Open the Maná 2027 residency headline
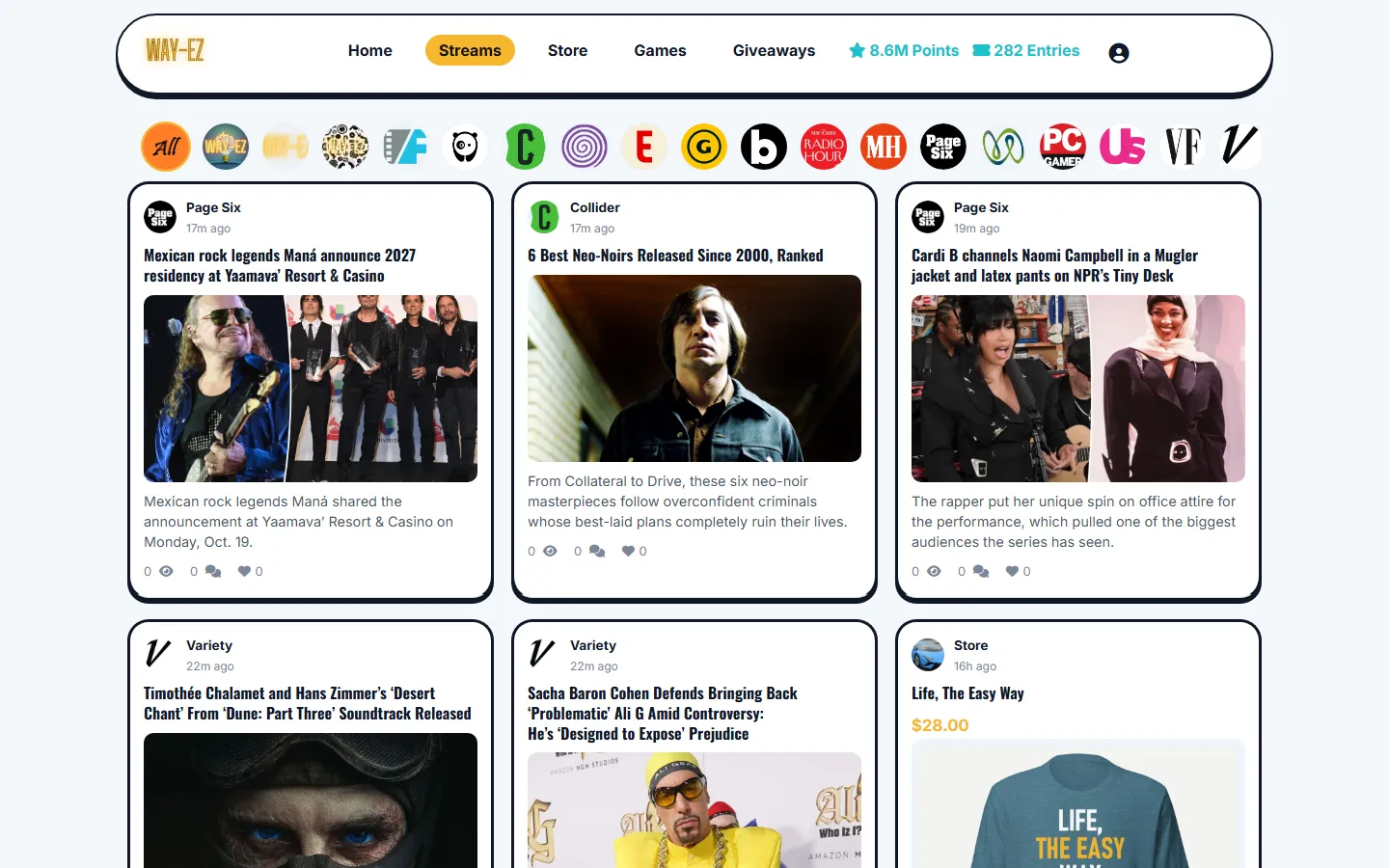This screenshot has height=868, width=1389. coord(280,265)
